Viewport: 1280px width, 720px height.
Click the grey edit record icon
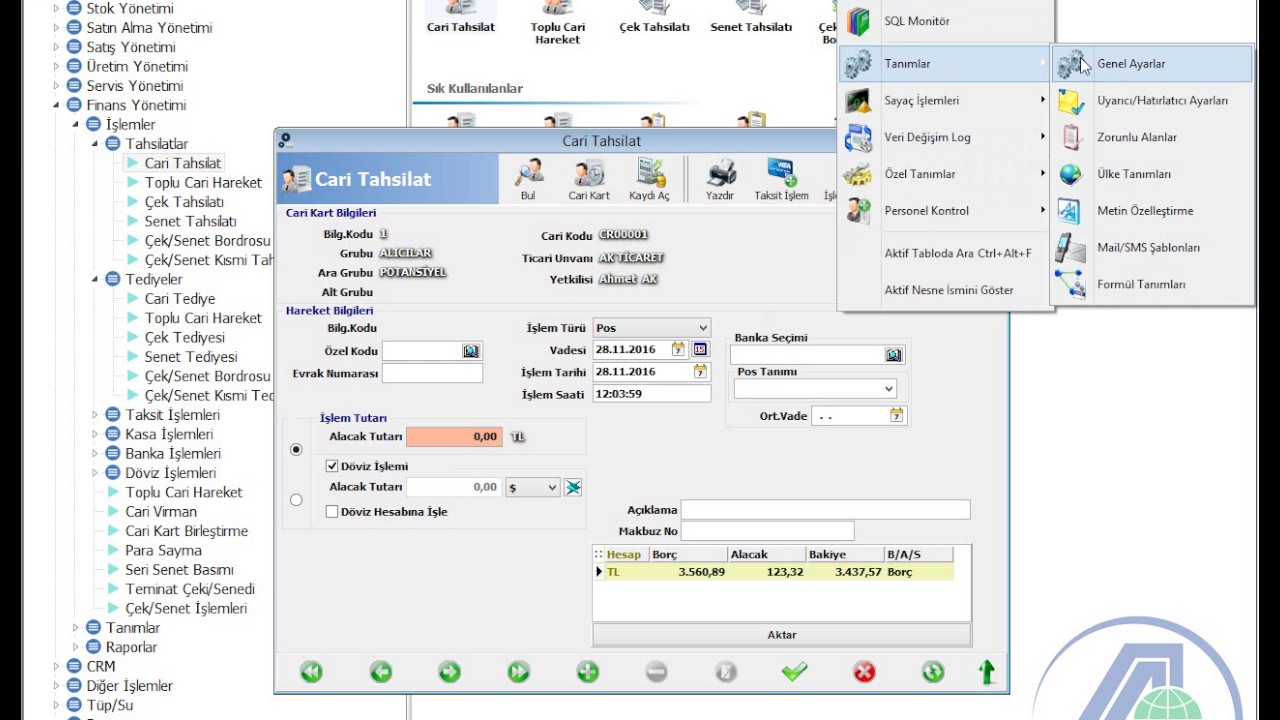click(726, 672)
